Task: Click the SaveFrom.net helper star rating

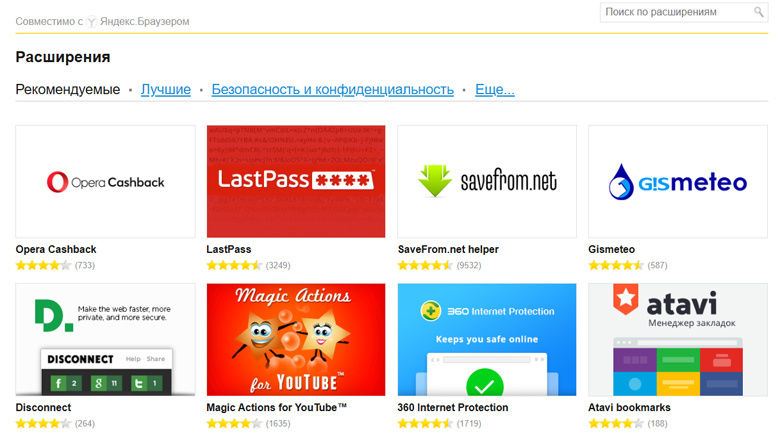Action: (425, 265)
